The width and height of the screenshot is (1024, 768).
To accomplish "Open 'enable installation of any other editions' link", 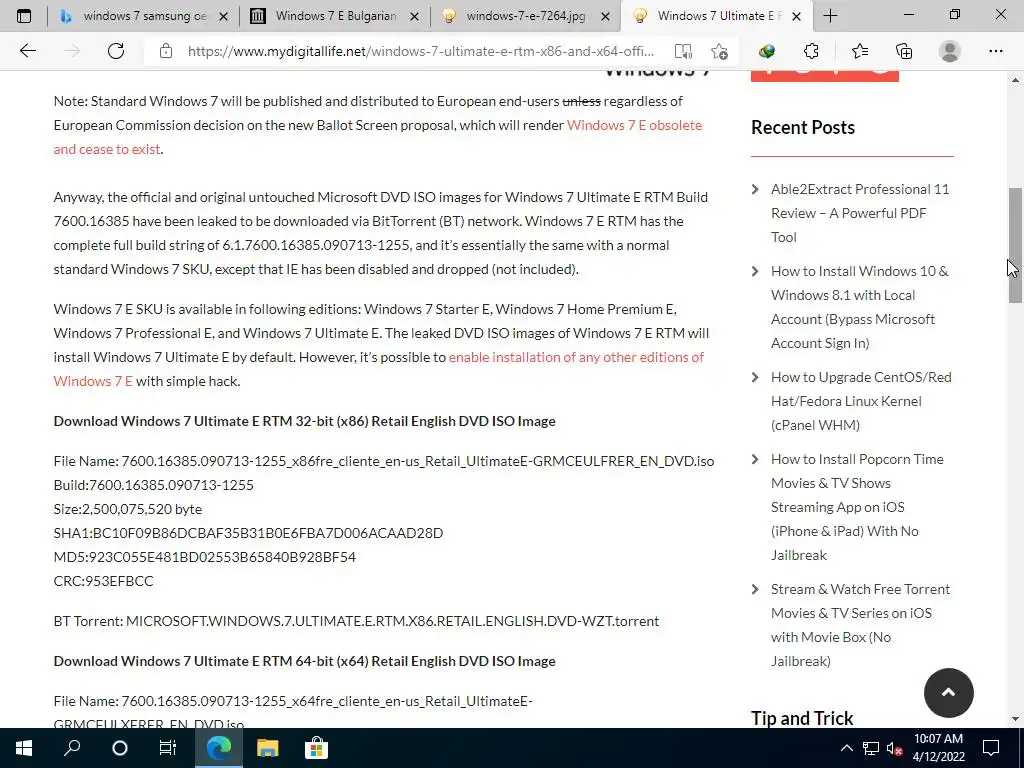I will [576, 357].
